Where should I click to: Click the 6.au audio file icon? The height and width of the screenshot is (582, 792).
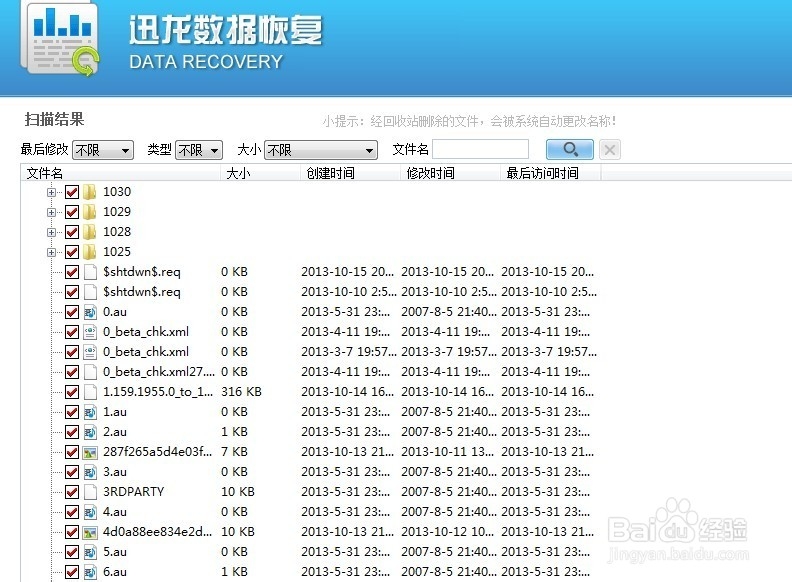90,572
